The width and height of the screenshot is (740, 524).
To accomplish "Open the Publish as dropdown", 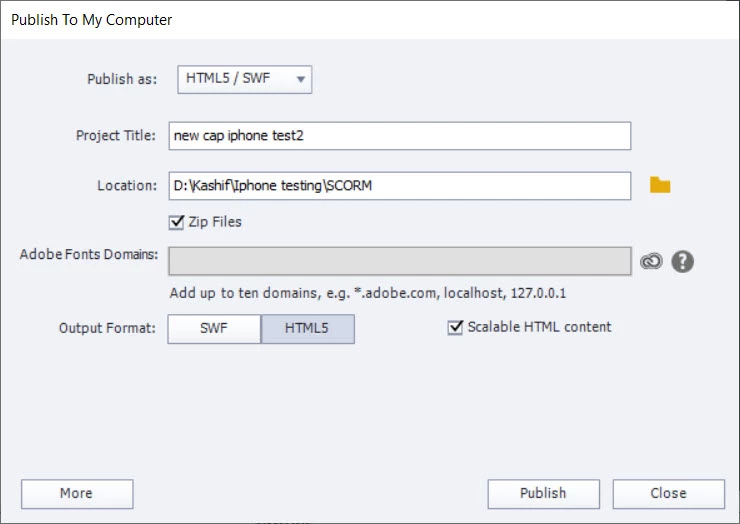I will click(244, 79).
